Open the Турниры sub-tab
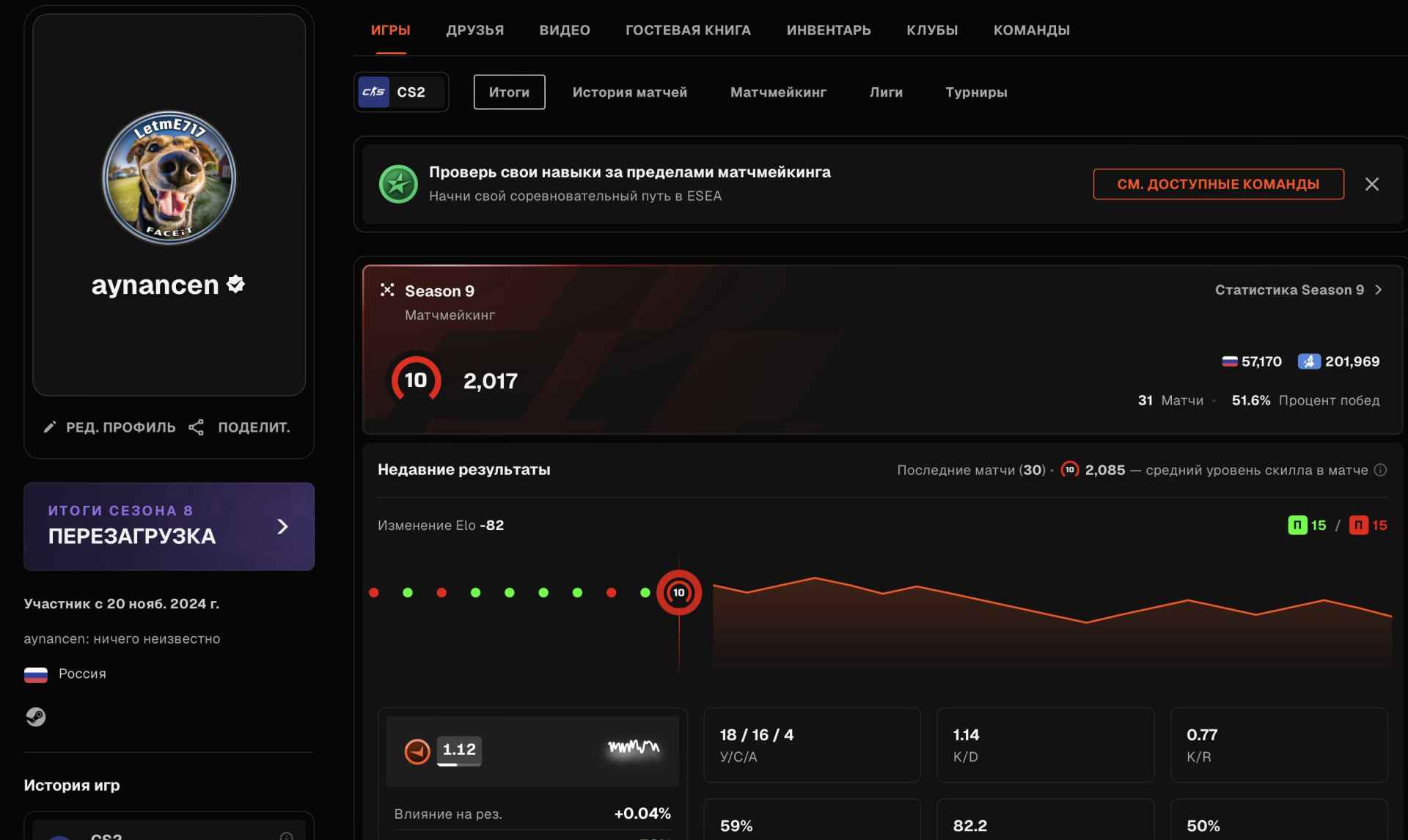 tap(976, 92)
